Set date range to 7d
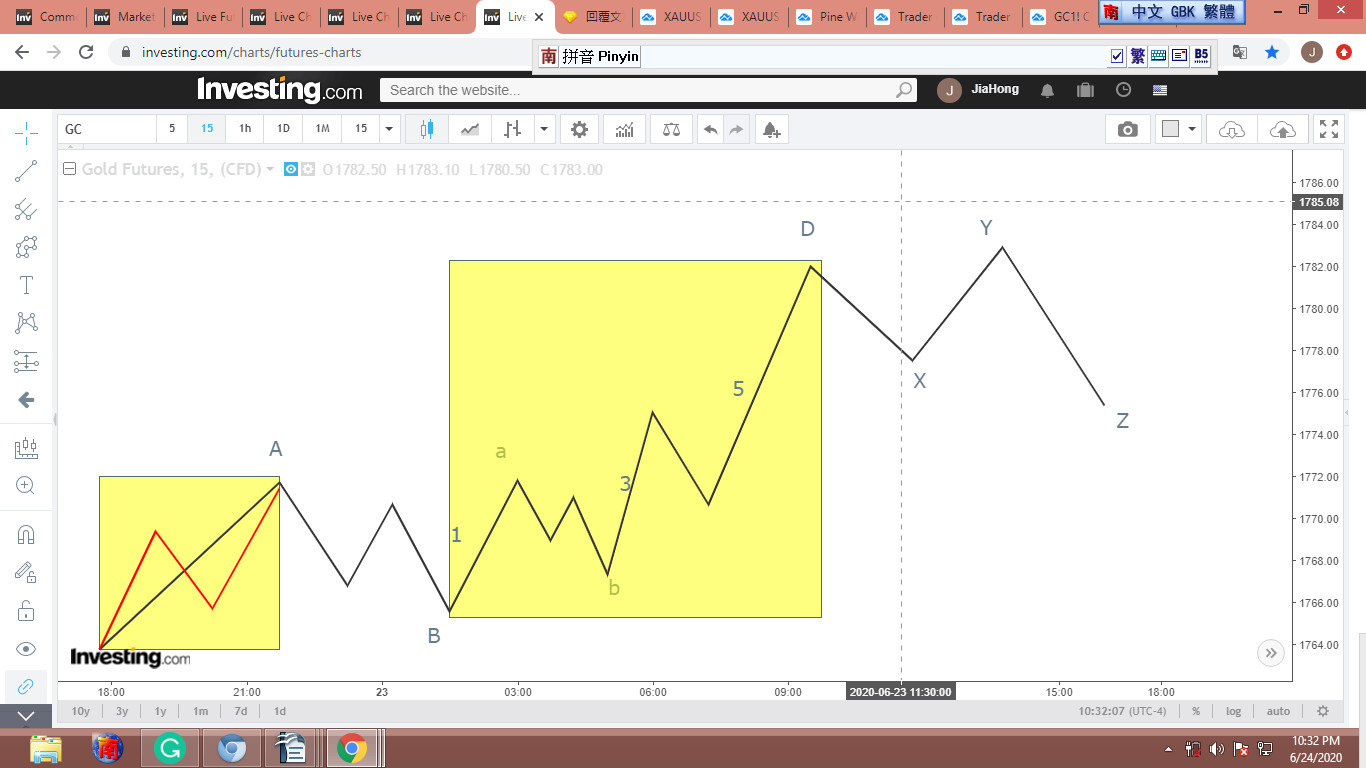Screen dimensions: 1366x768 point(240,711)
